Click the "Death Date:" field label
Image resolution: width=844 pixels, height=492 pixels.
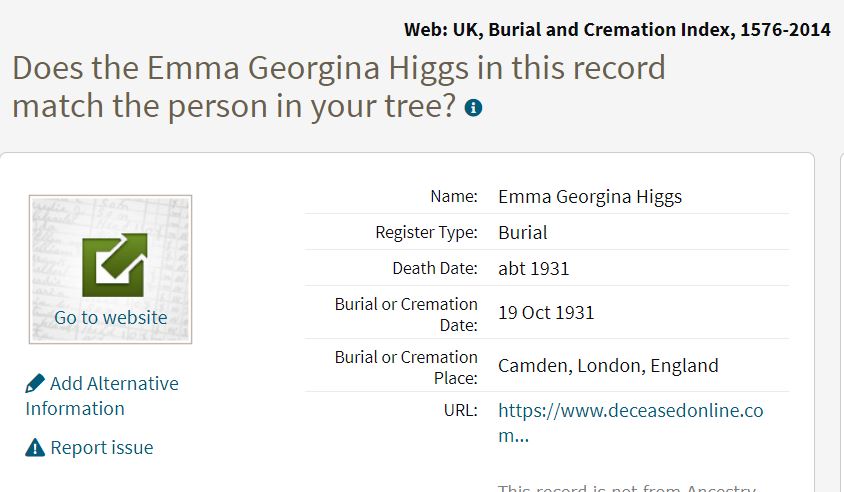(x=435, y=268)
